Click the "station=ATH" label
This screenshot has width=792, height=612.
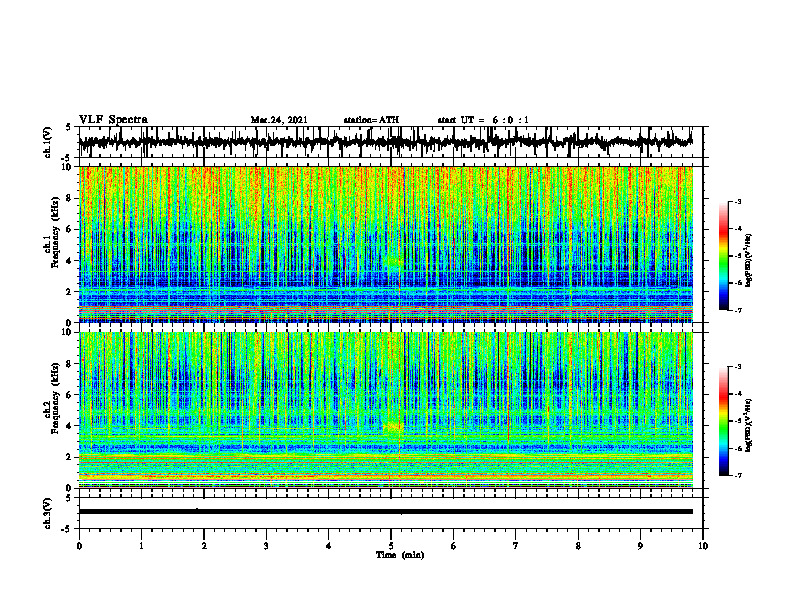click(371, 120)
